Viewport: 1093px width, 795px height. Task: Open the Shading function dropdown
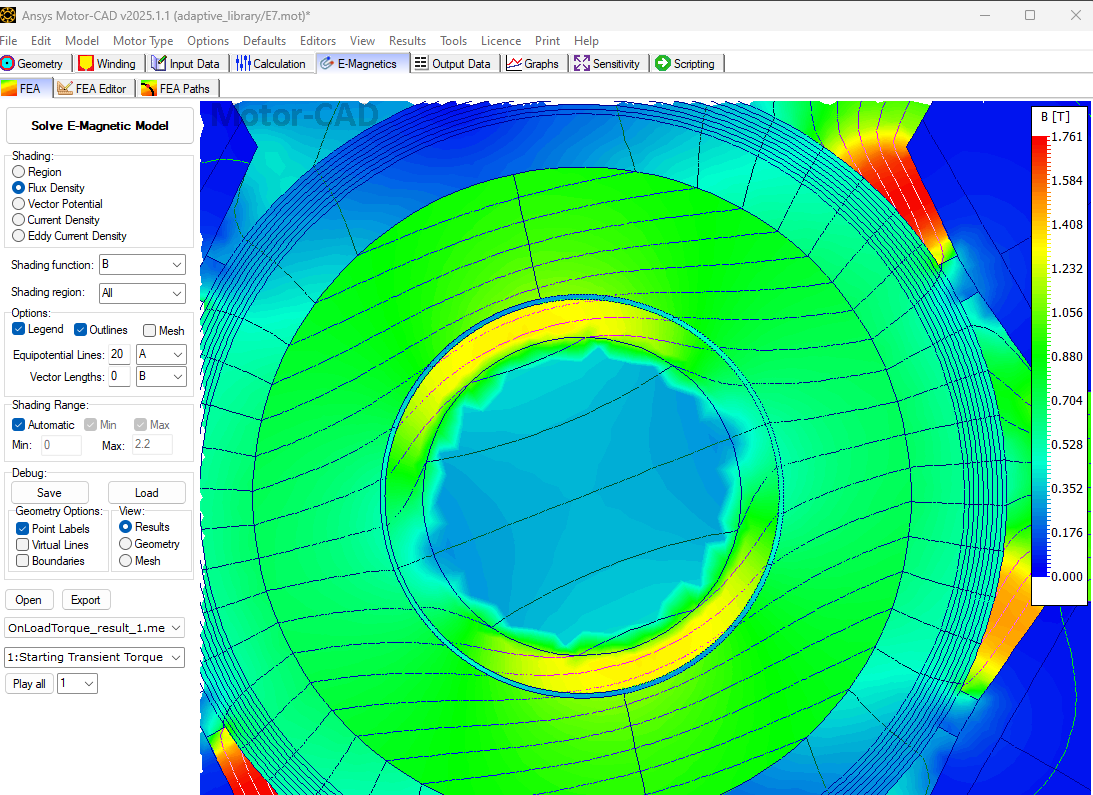point(142,265)
